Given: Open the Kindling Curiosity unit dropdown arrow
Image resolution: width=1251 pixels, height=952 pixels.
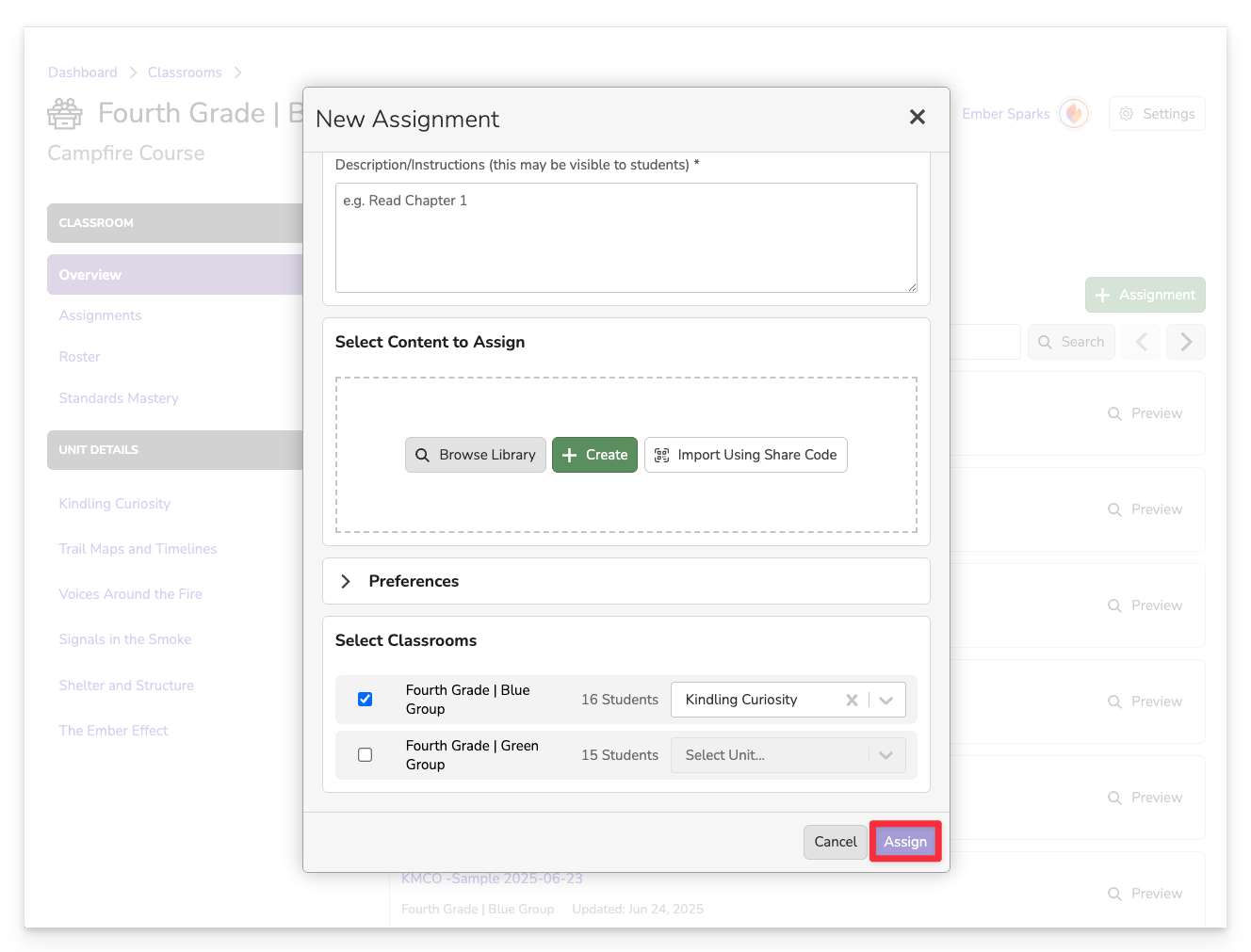Looking at the screenshot, I should point(885,700).
